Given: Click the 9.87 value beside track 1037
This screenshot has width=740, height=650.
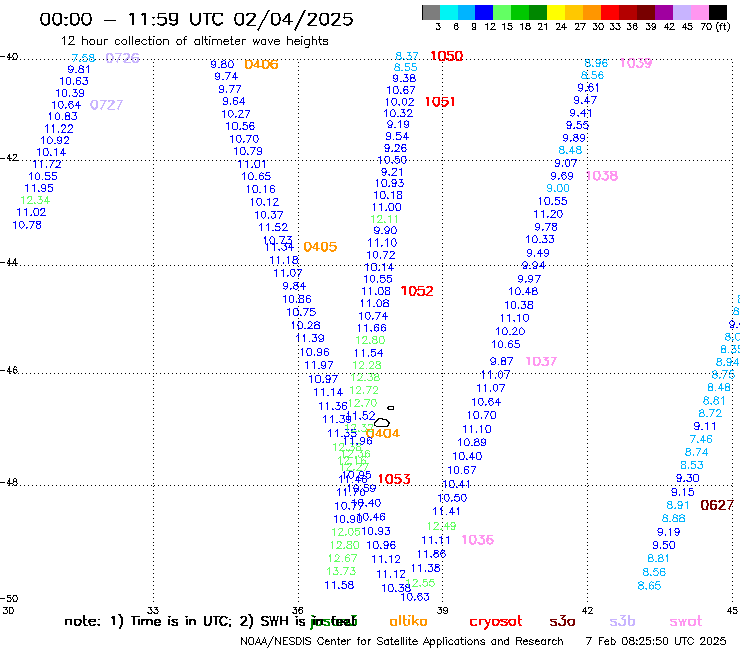Looking at the screenshot, I should [x=501, y=362].
